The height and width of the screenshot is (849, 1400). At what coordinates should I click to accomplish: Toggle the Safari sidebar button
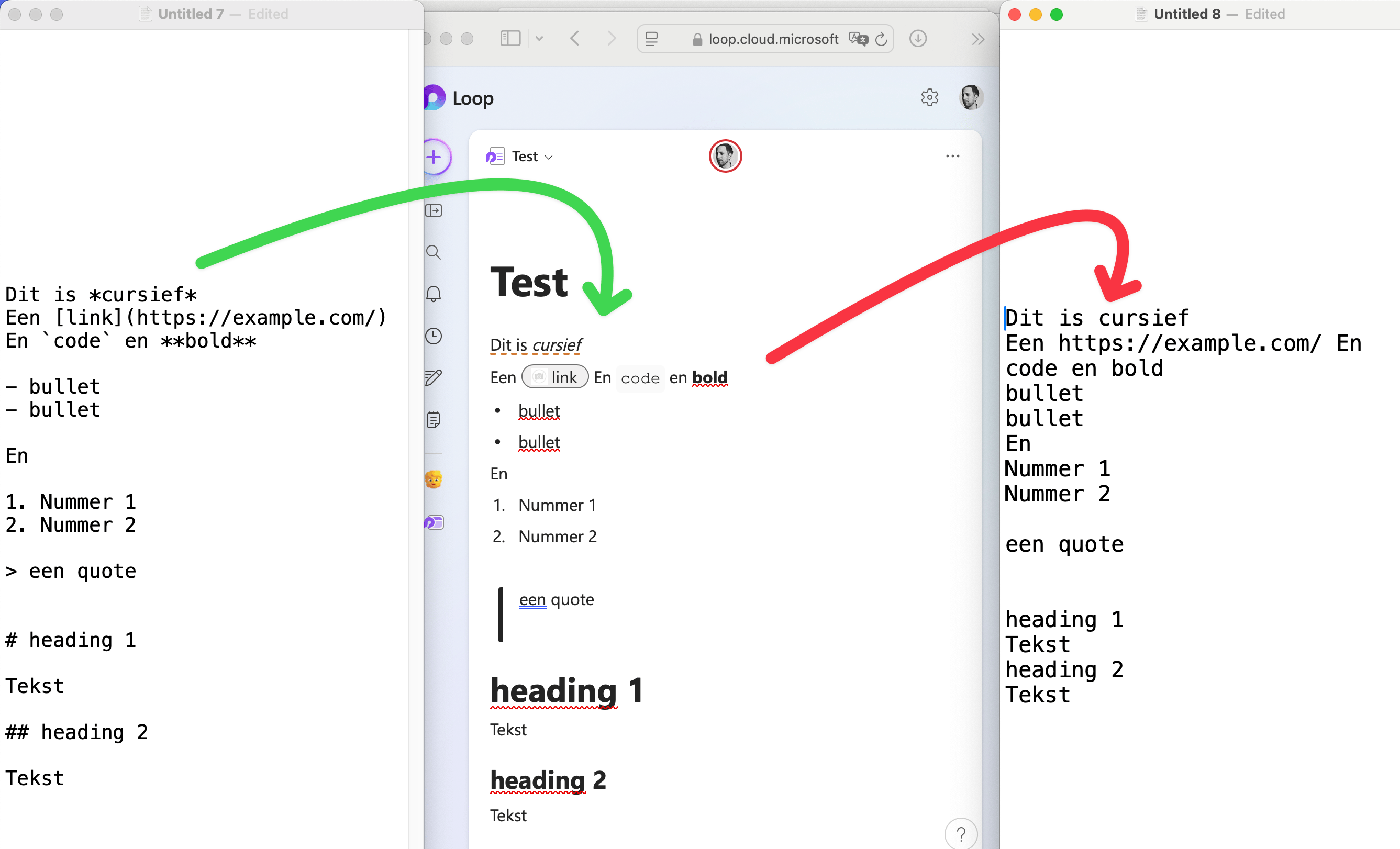coord(510,39)
